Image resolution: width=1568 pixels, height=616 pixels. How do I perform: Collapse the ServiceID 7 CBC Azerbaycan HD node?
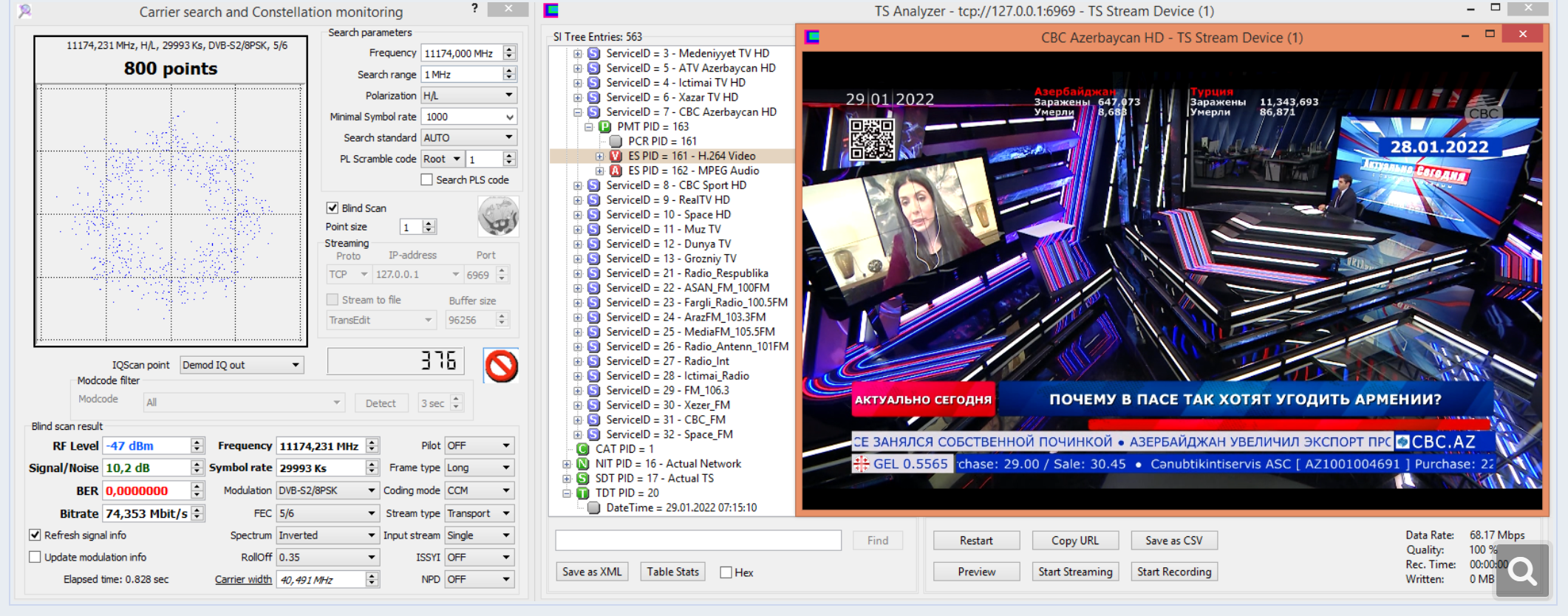pos(578,112)
